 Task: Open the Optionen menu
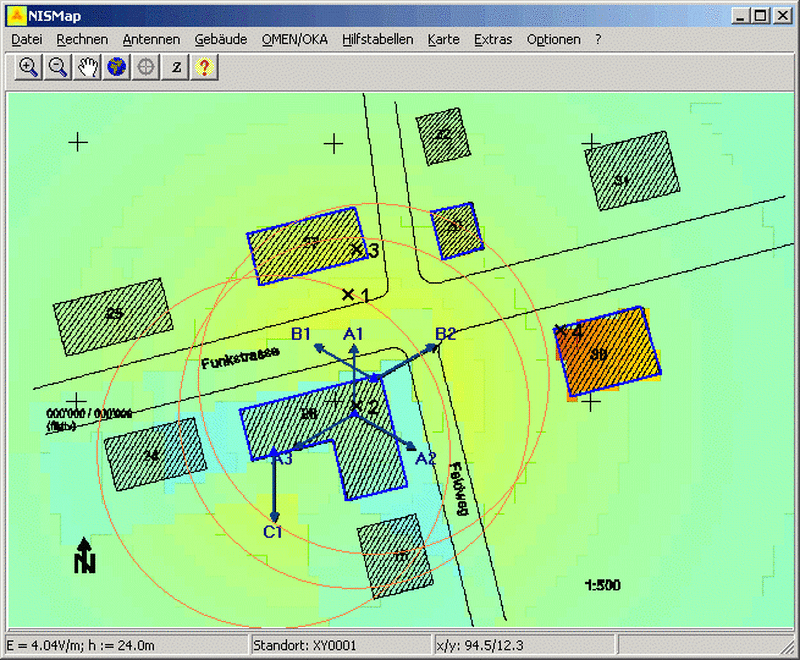(554, 39)
